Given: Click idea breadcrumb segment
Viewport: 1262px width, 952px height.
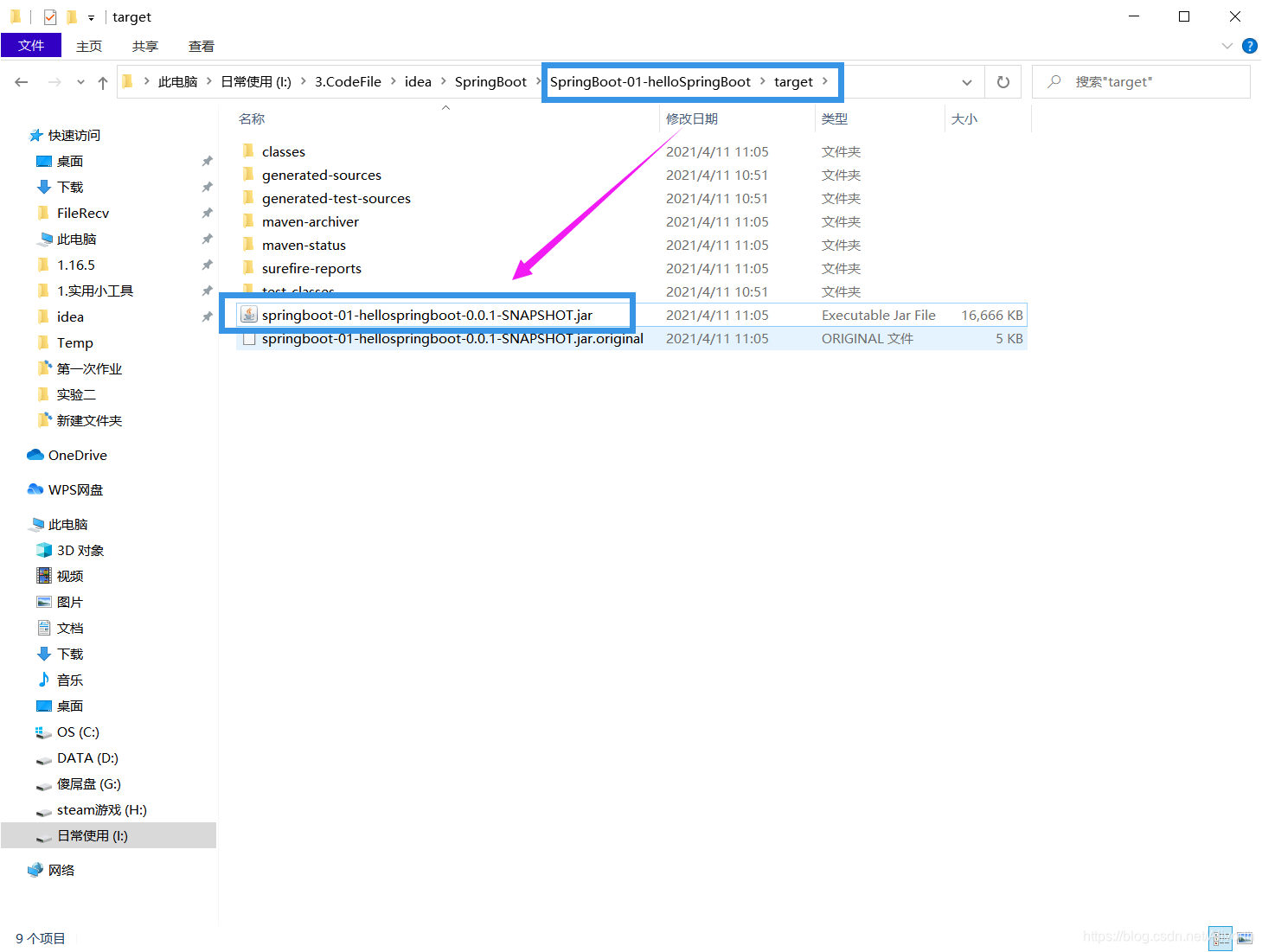Looking at the screenshot, I should tap(418, 82).
